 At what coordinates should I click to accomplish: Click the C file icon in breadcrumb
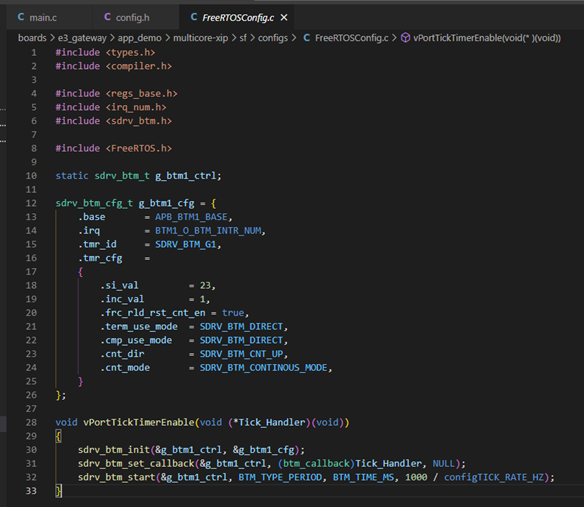coord(307,38)
